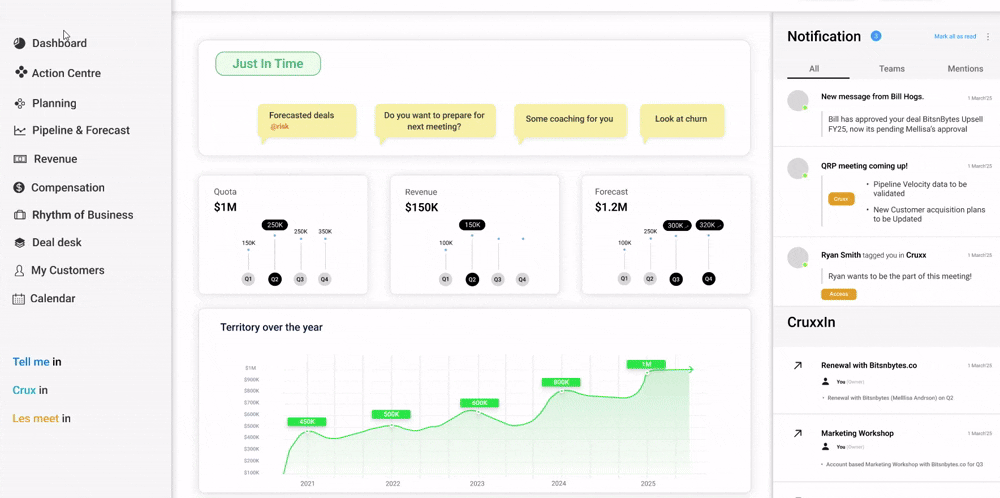Open Pipeline & Forecast page
1000x498 pixels.
(x=81, y=130)
